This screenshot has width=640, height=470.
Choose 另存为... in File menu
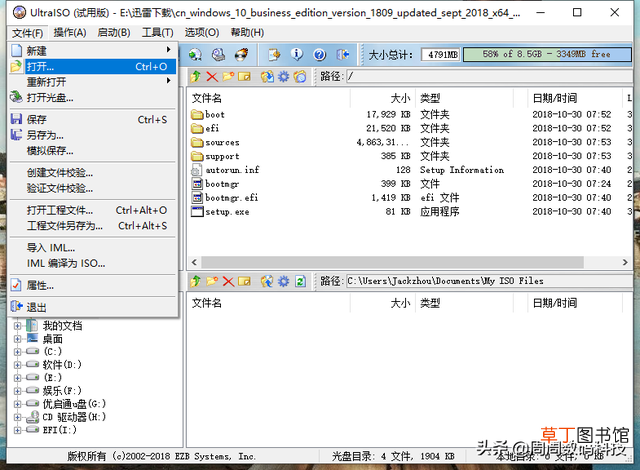click(x=93, y=135)
